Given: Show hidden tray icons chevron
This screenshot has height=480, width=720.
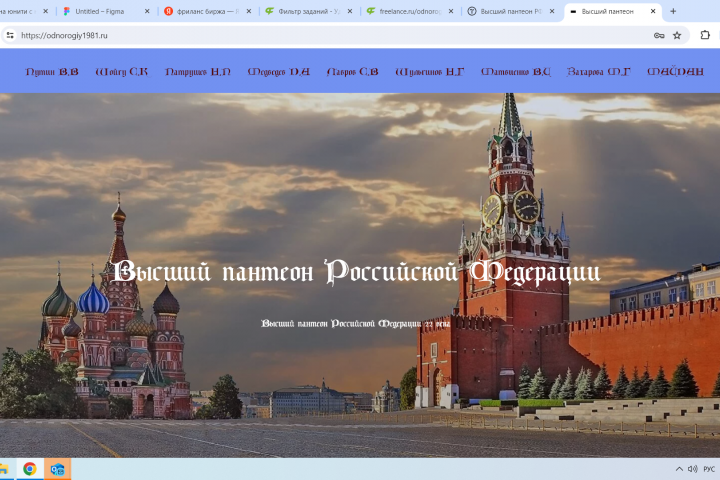Looking at the screenshot, I should [x=679, y=469].
